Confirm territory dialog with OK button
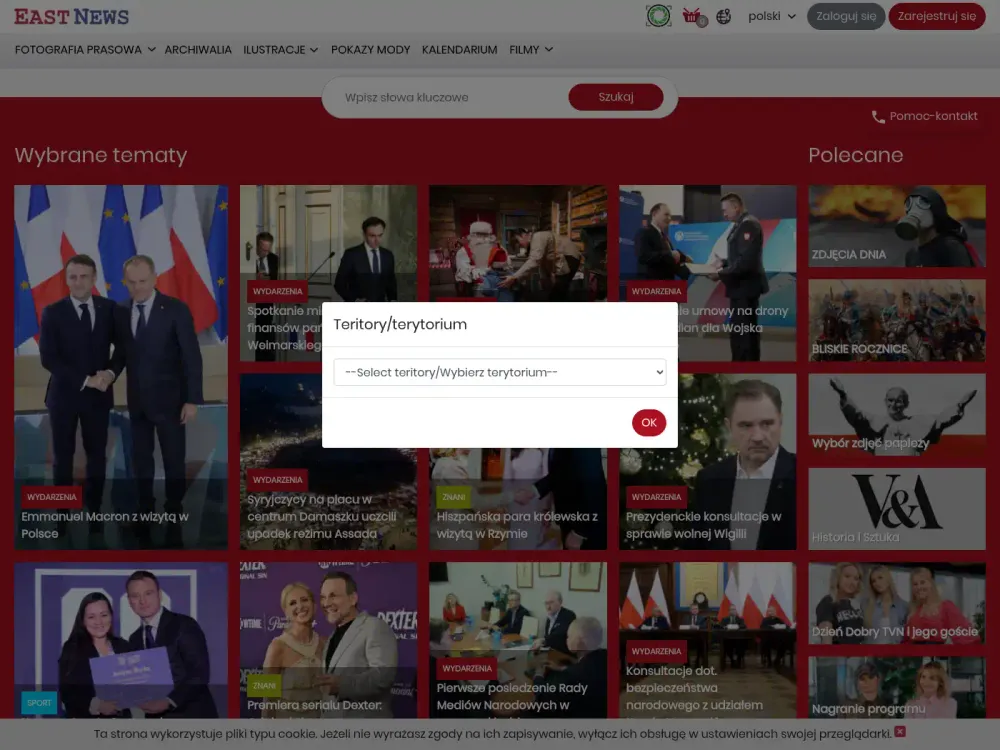Image resolution: width=1000 pixels, height=750 pixels. tap(648, 423)
